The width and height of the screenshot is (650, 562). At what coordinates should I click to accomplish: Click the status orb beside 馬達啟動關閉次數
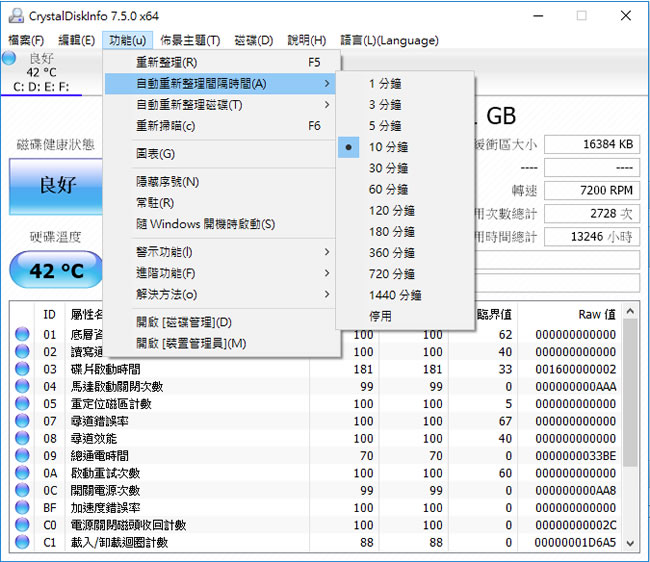click(x=22, y=387)
